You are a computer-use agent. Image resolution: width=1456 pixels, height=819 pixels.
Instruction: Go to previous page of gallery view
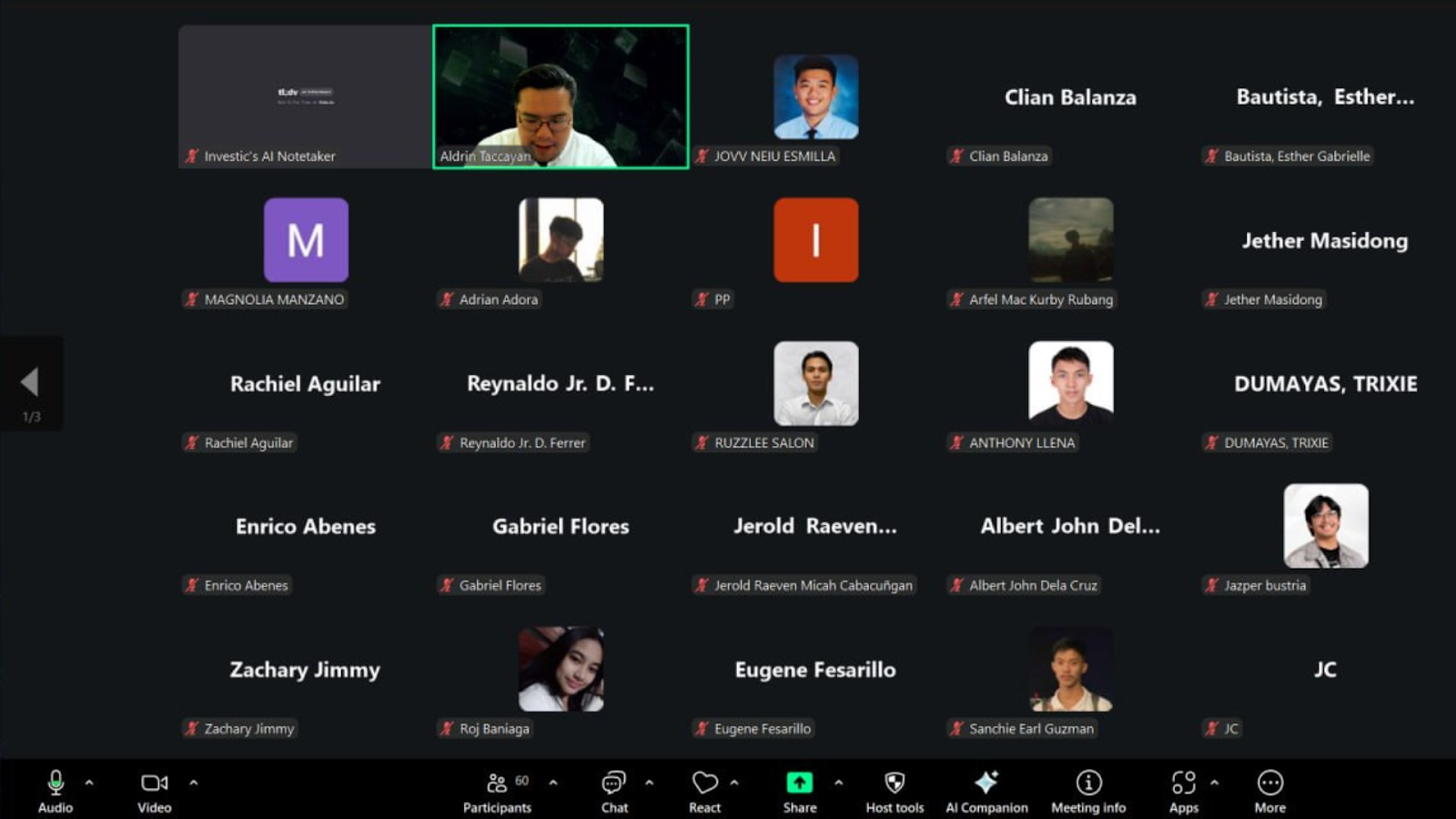click(x=30, y=382)
